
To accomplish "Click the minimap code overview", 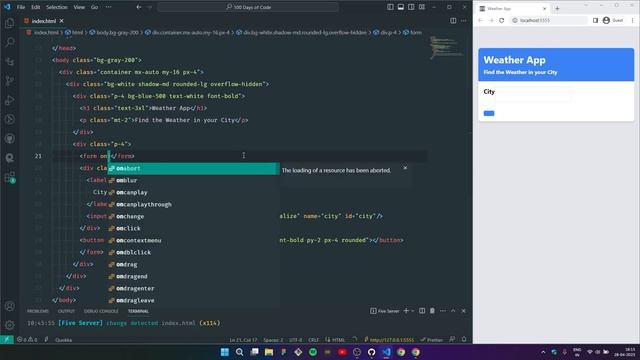I will point(447,48).
